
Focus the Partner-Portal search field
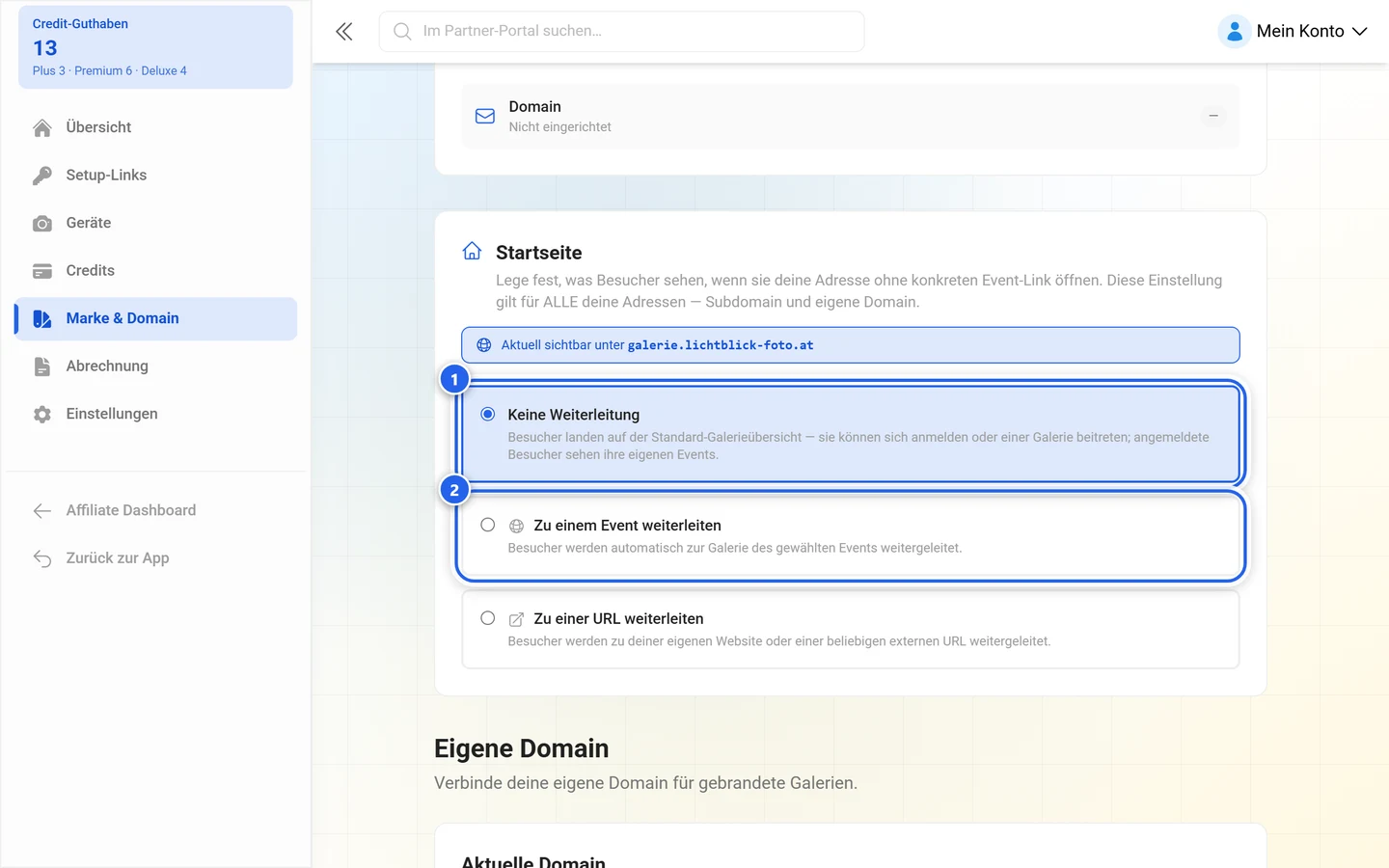tap(622, 32)
